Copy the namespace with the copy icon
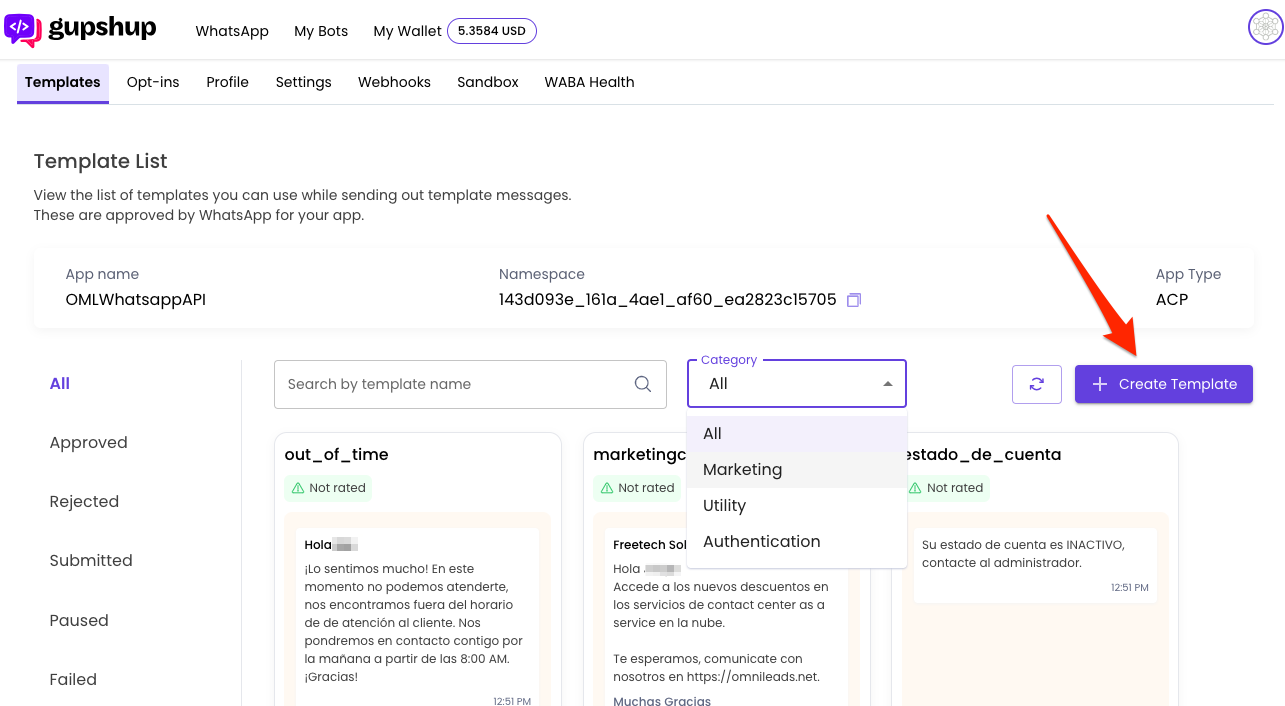The width and height of the screenshot is (1285, 706). 853,300
